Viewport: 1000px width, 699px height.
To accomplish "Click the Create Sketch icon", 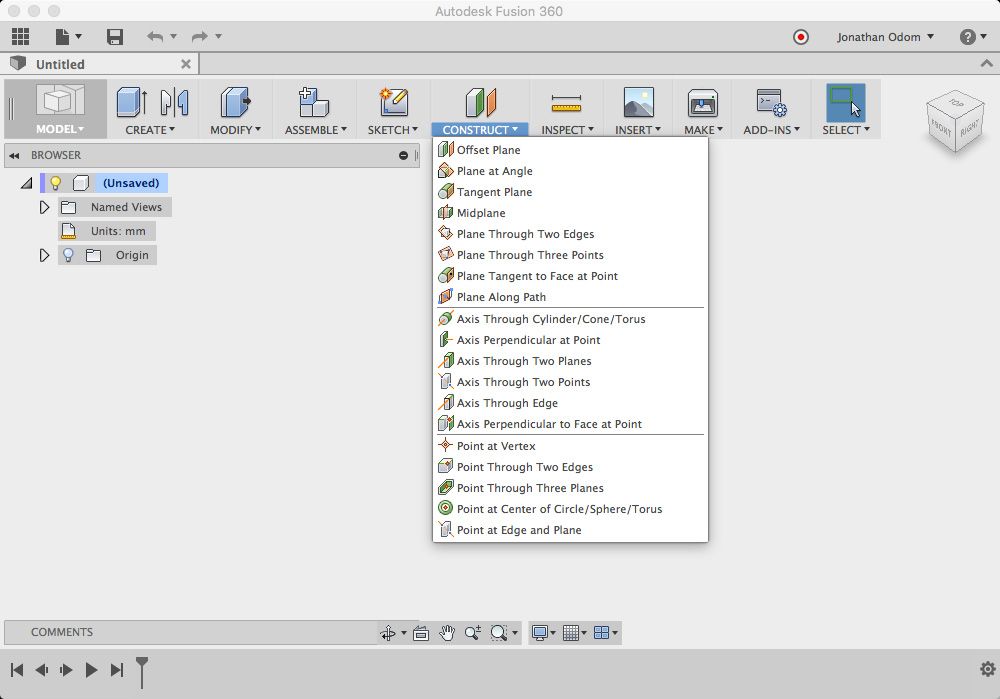I will (393, 102).
